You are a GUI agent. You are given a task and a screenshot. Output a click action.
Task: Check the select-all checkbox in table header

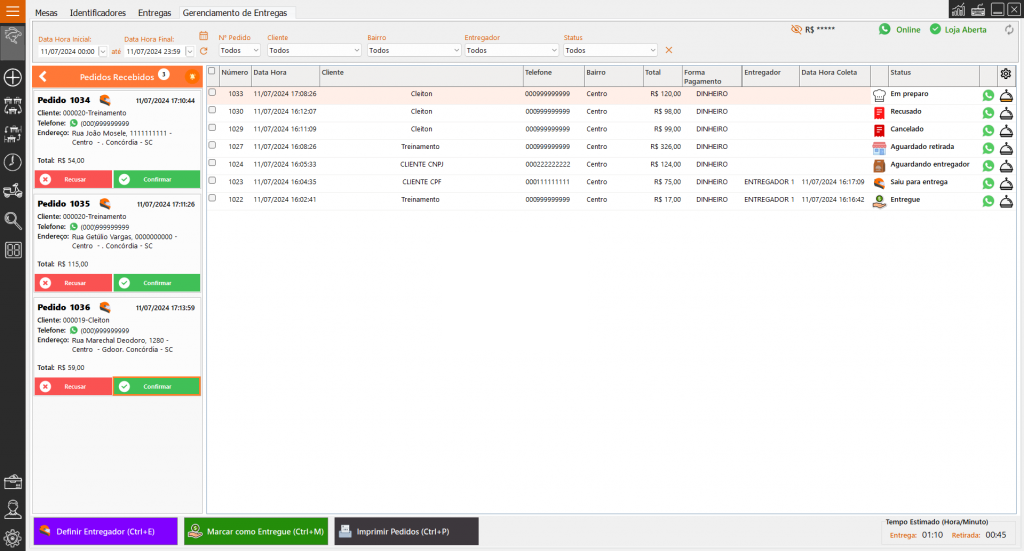click(212, 72)
